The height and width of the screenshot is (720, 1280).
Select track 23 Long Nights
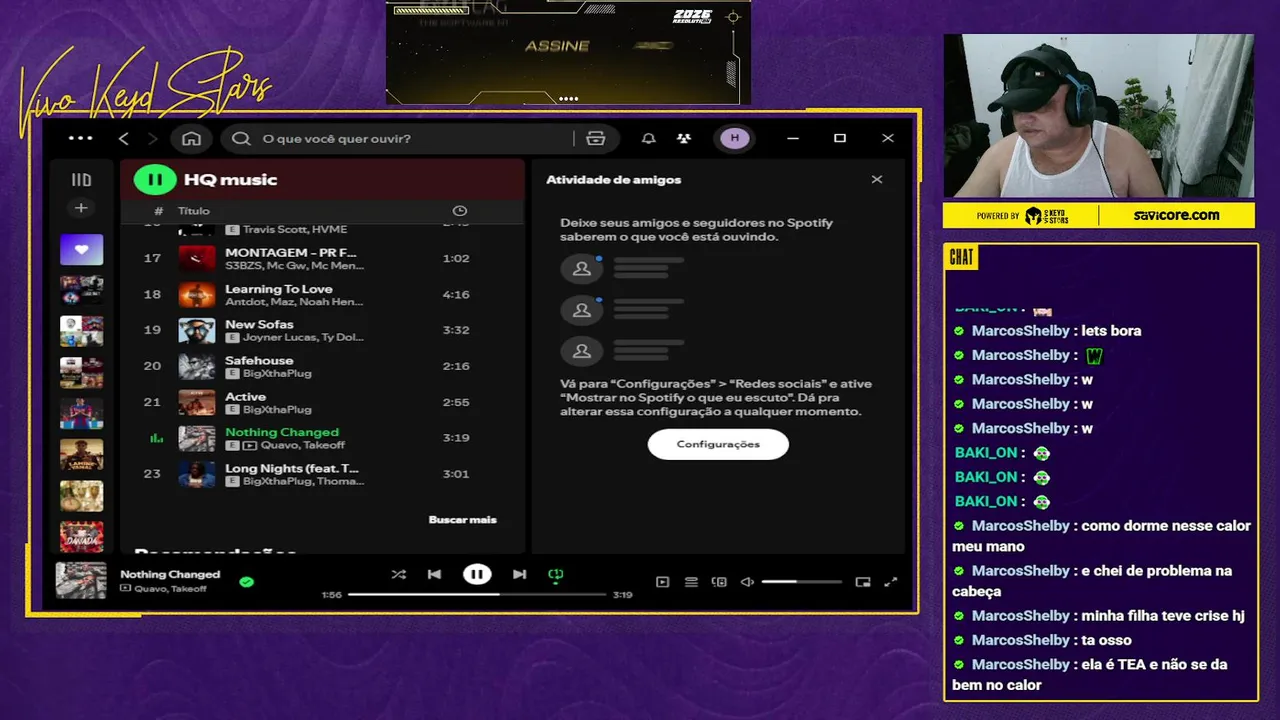(322, 474)
